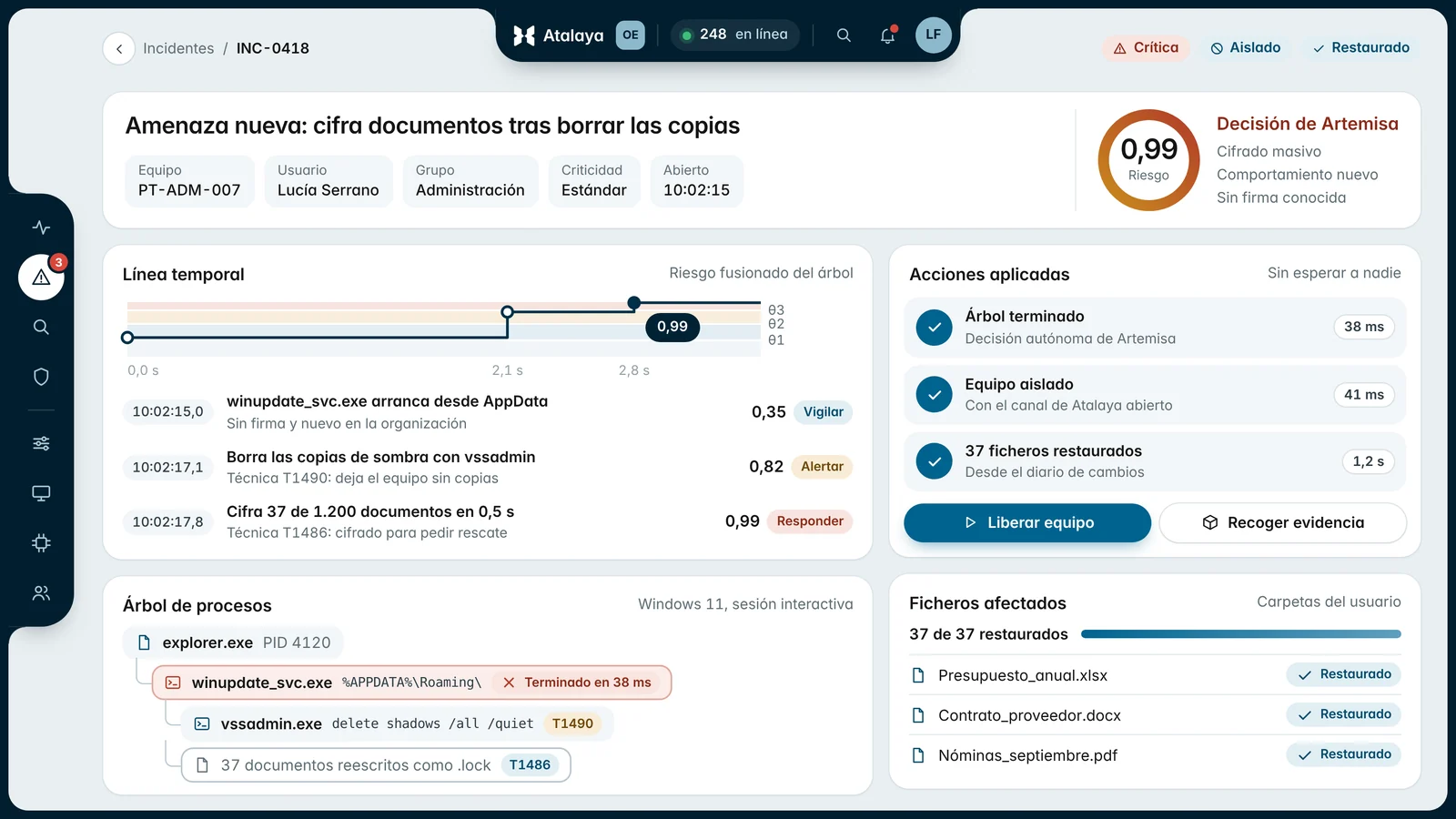Screen dimensions: 1456x819
Task: Click the T1490 technique tag in tree
Action: click(x=572, y=723)
